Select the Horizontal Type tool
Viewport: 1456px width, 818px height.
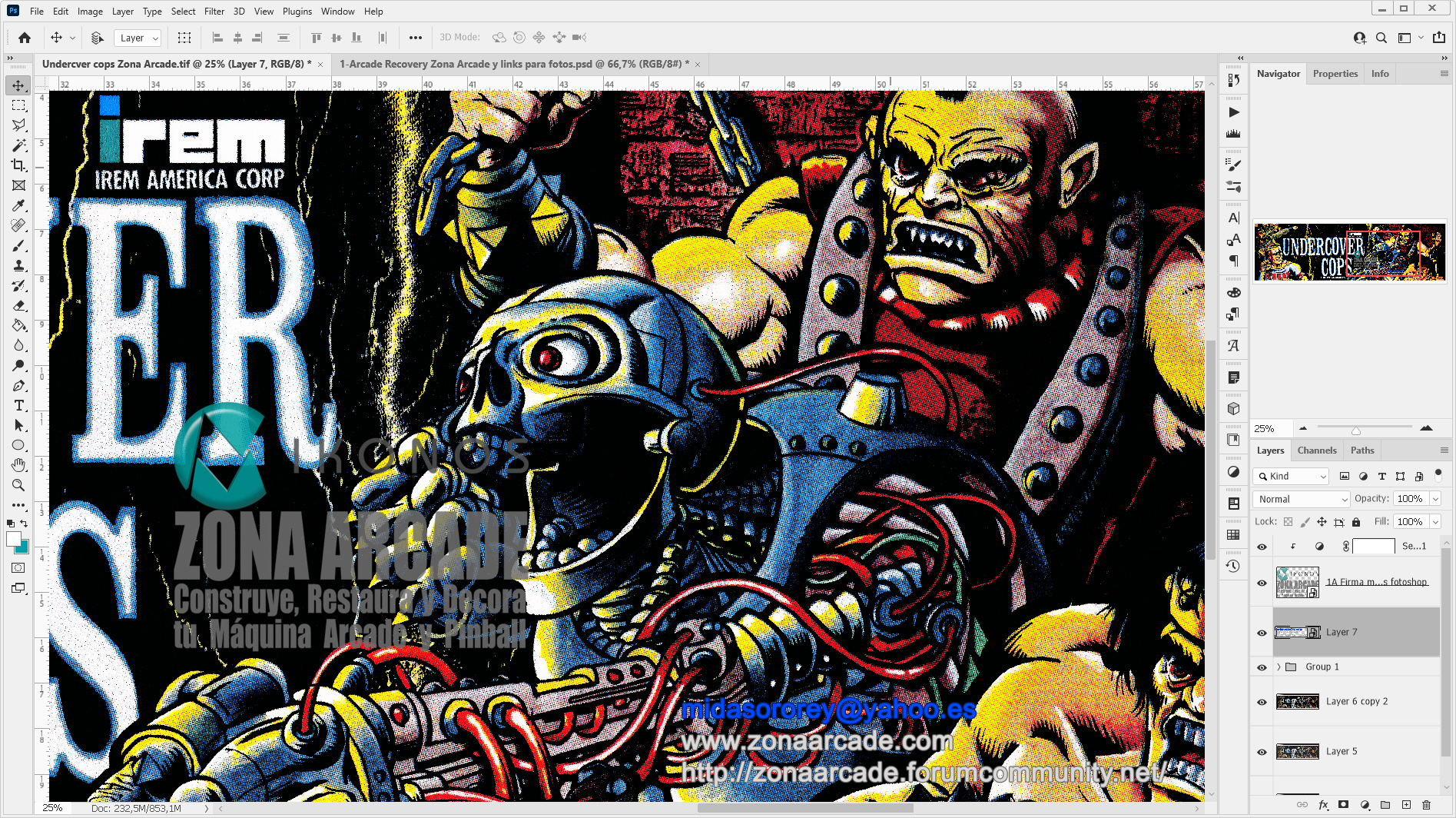click(x=18, y=405)
